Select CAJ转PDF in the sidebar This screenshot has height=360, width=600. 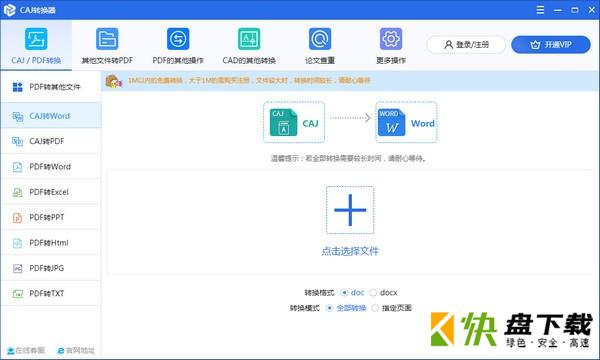[51, 141]
